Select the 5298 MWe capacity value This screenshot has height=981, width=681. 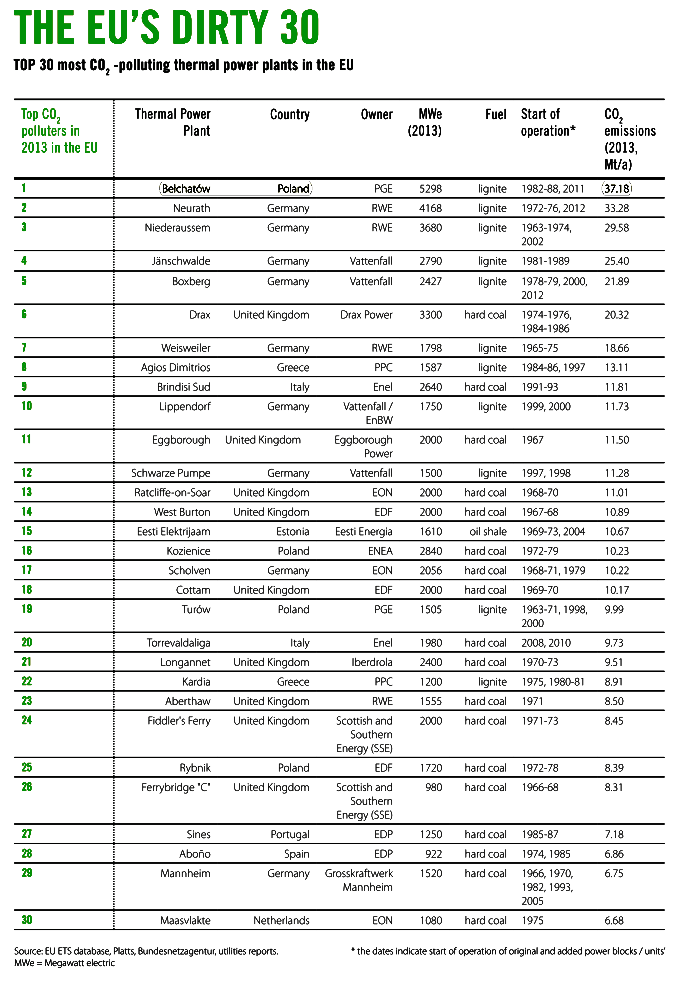429,188
